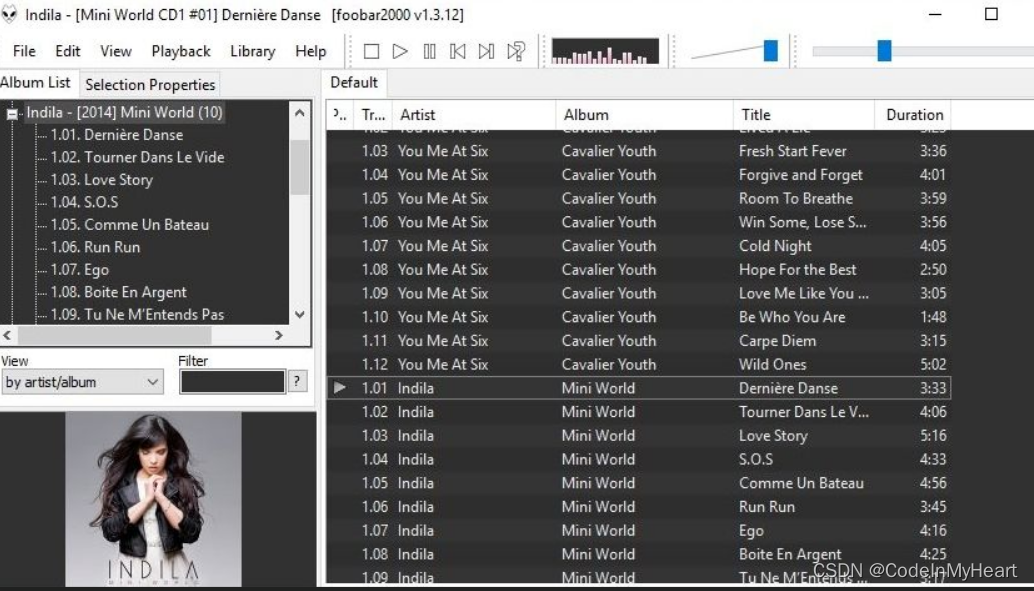This screenshot has height=591, width=1034.
Task: Open the Help menu
Action: [311, 51]
